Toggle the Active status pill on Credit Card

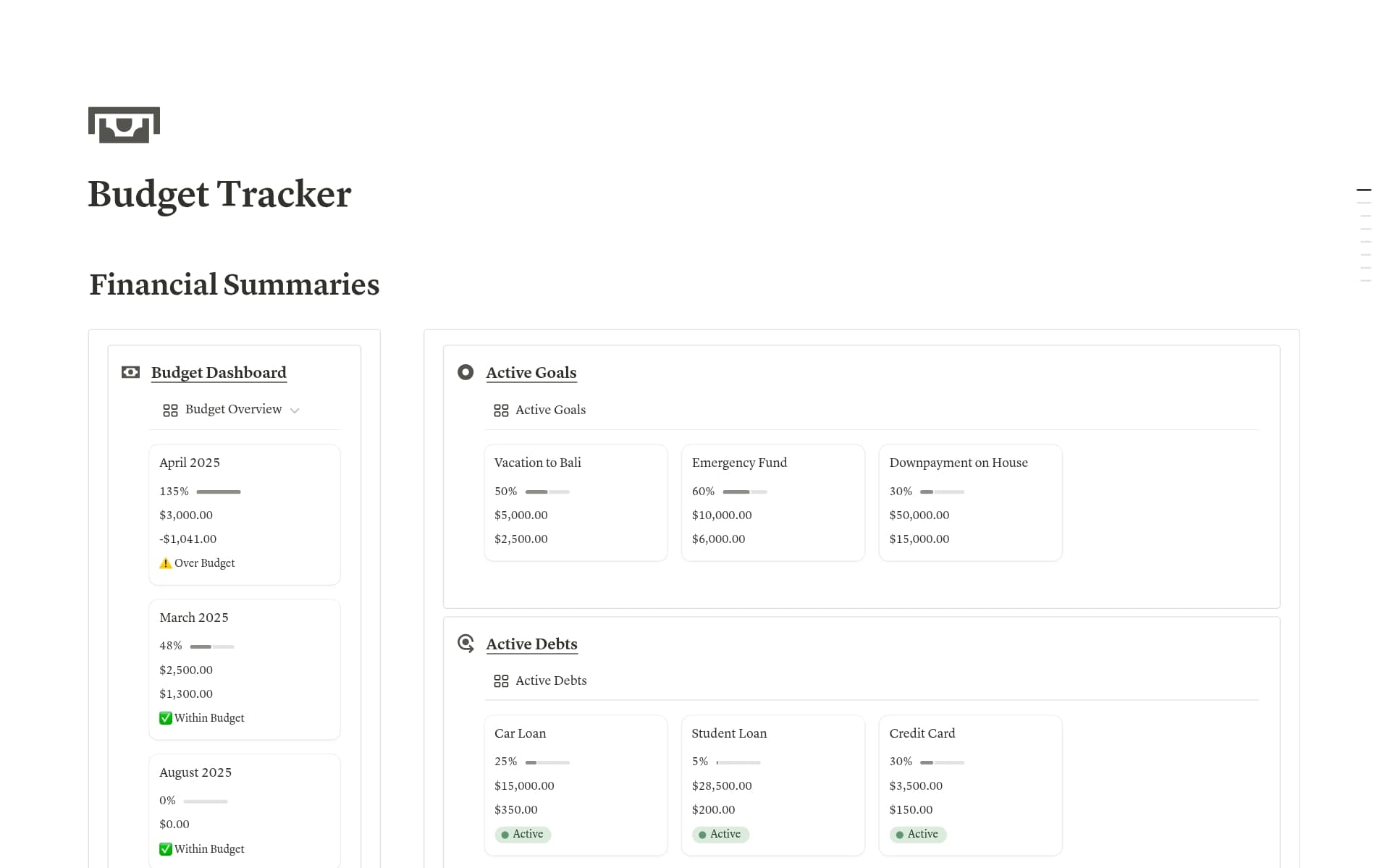pyautogui.click(x=917, y=834)
